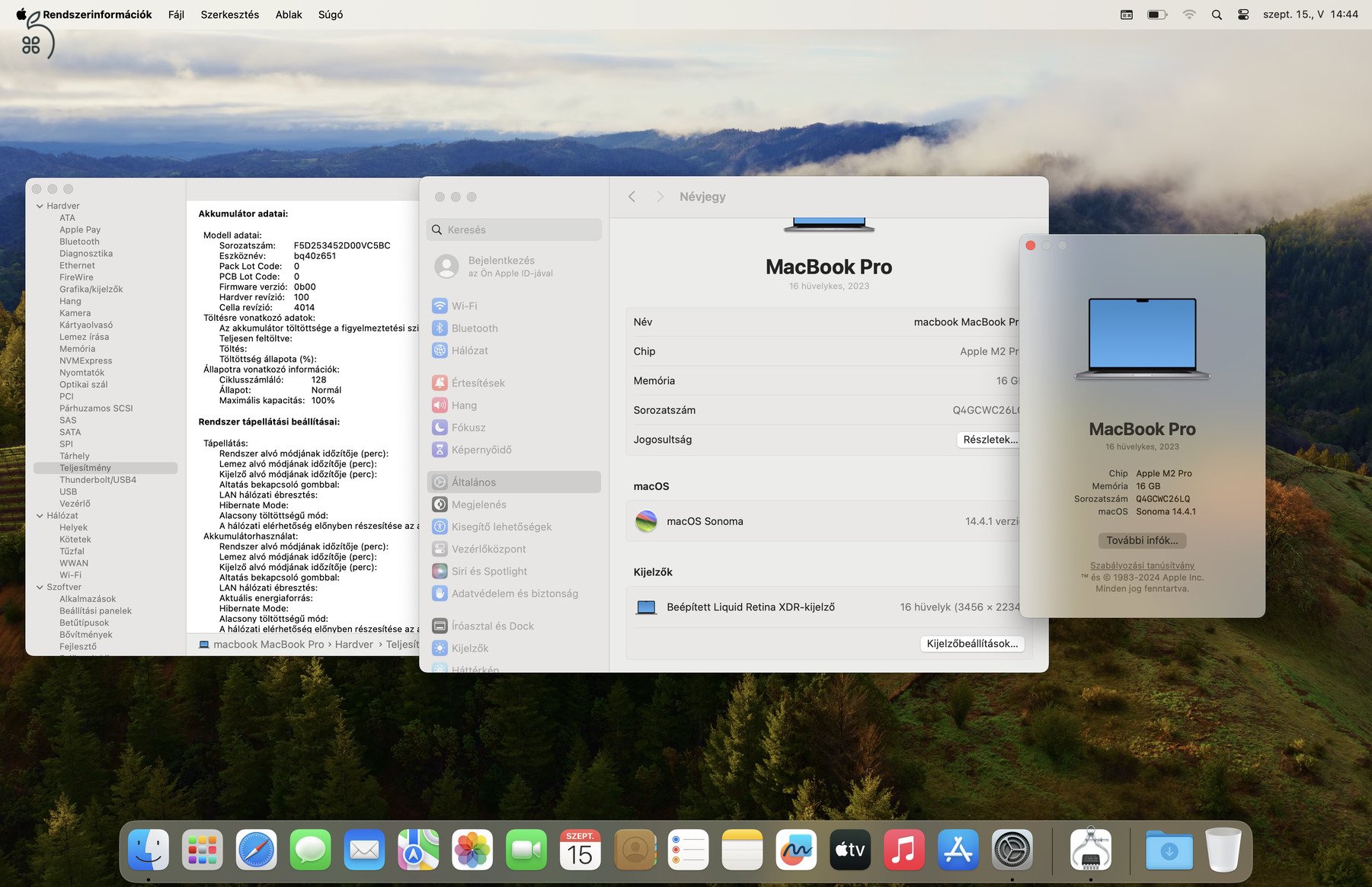This screenshot has height=887, width=1372.
Task: Open the Fájl menu
Action: click(176, 14)
